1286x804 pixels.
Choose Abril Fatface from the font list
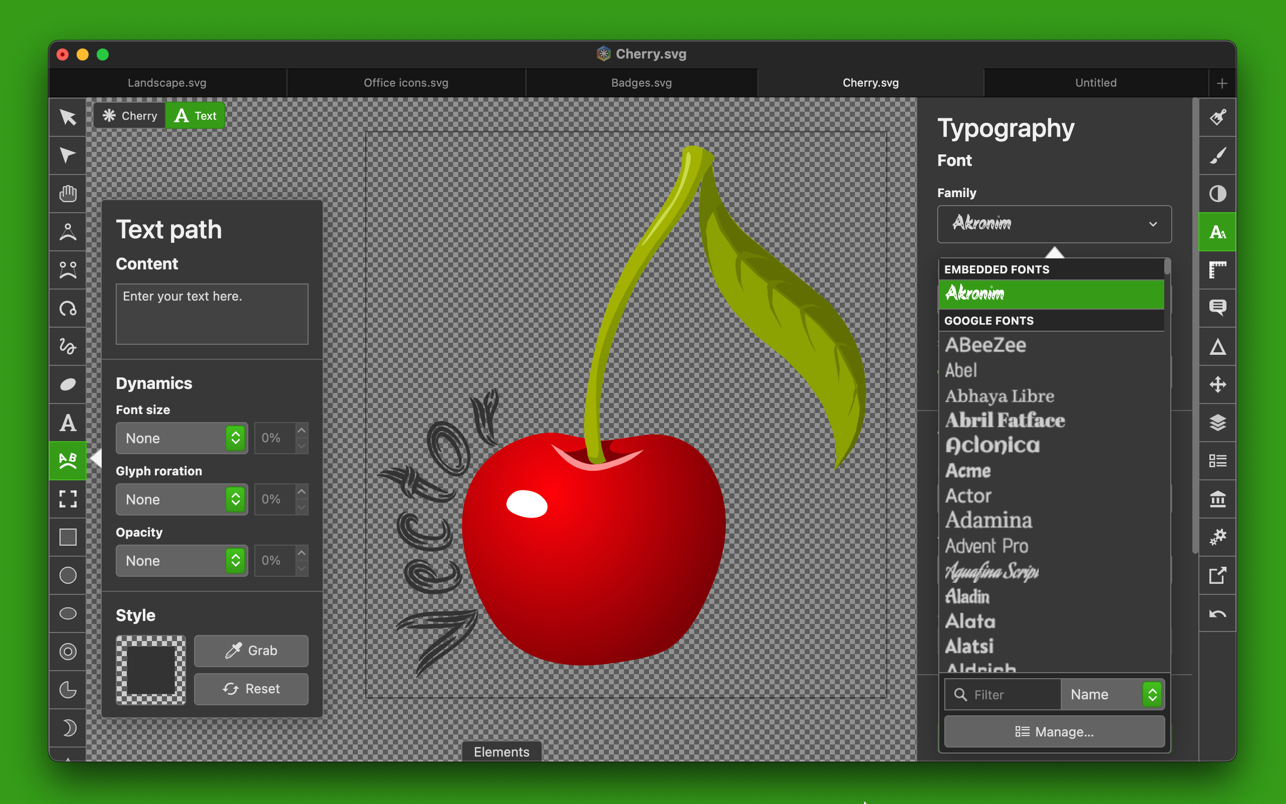(x=1005, y=421)
